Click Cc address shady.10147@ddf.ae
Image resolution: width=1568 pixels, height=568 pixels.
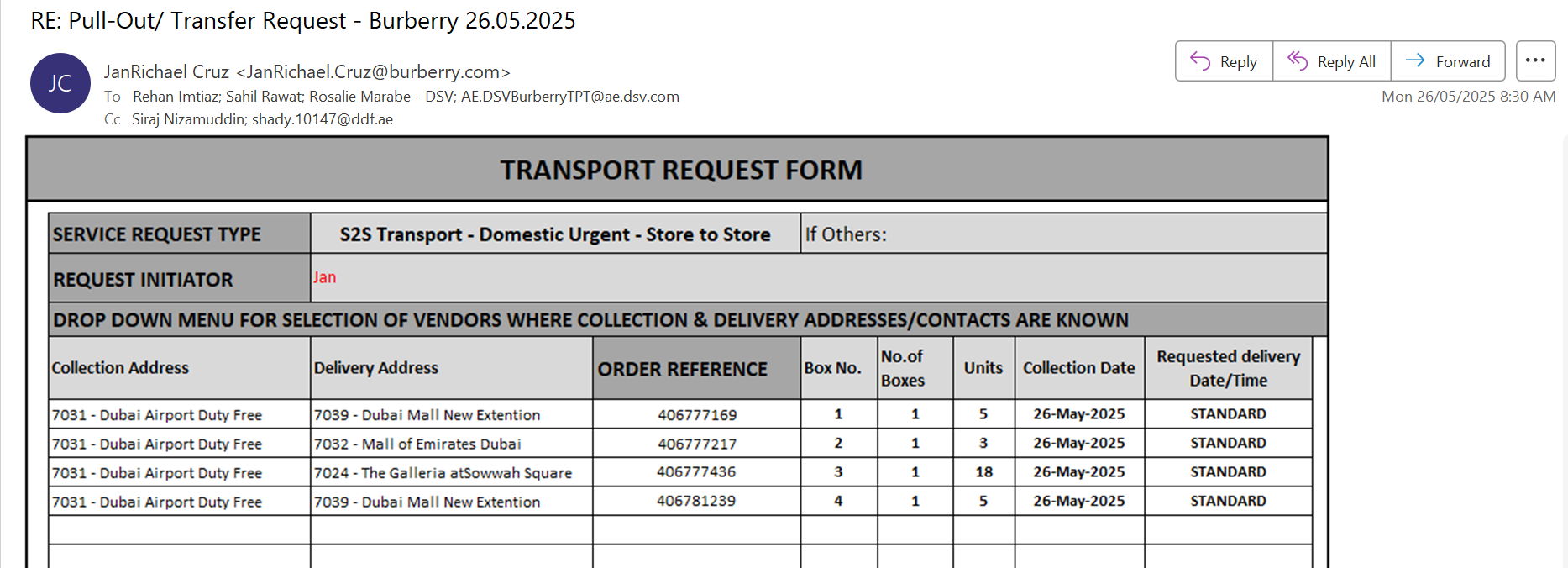pos(323,119)
